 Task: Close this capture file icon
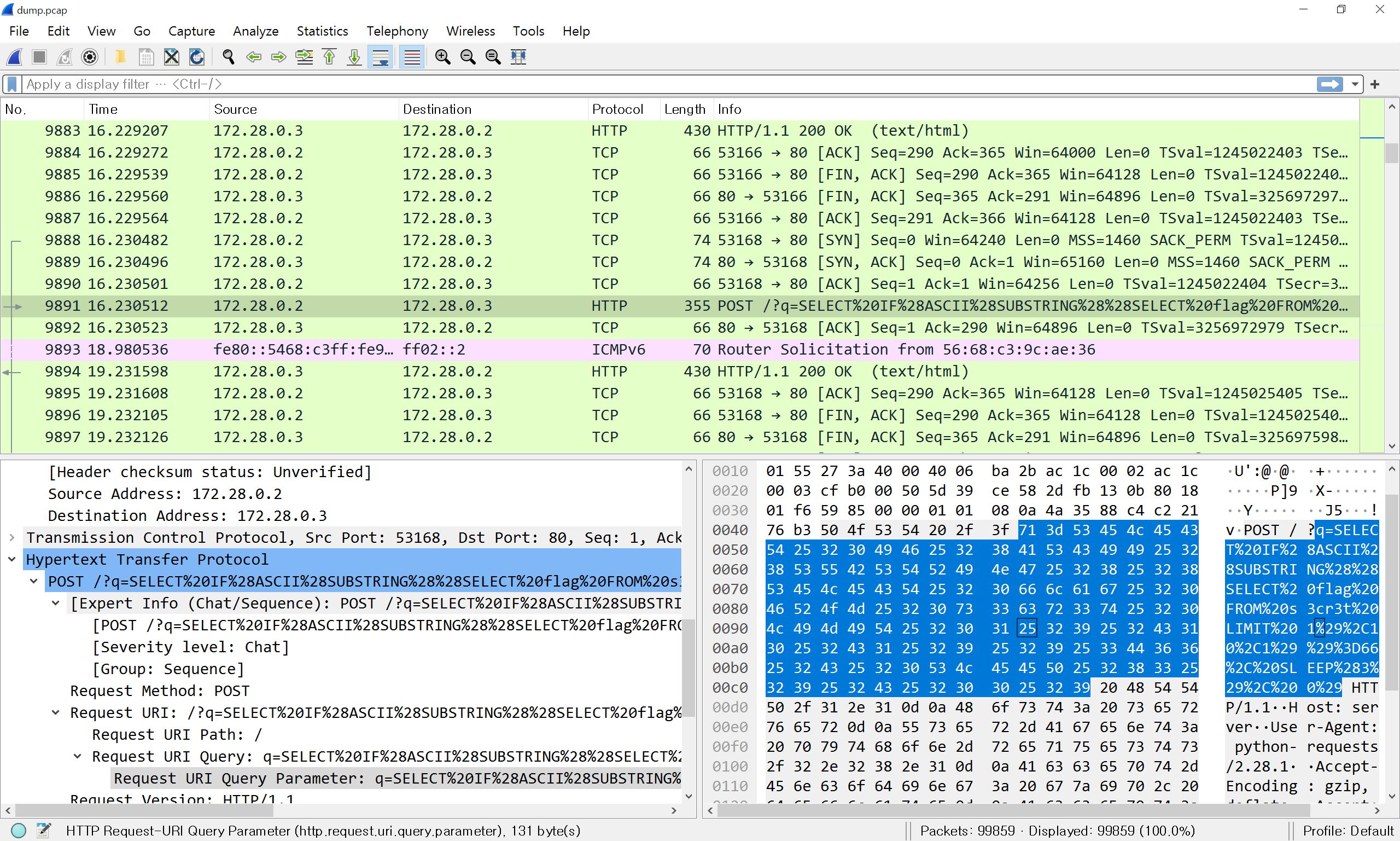click(172, 57)
